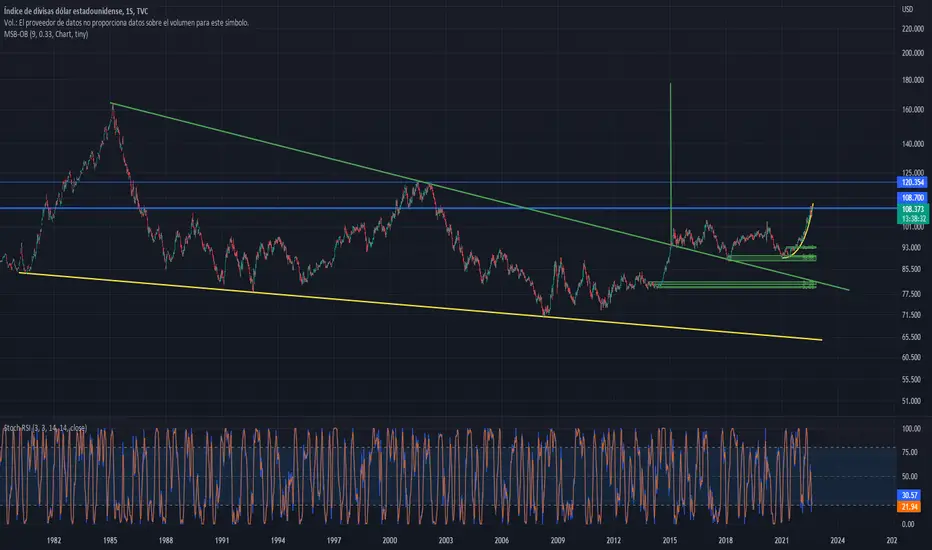The height and width of the screenshot is (550, 932).
Task: Click the 55.500 price axis label
Action: coord(911,379)
